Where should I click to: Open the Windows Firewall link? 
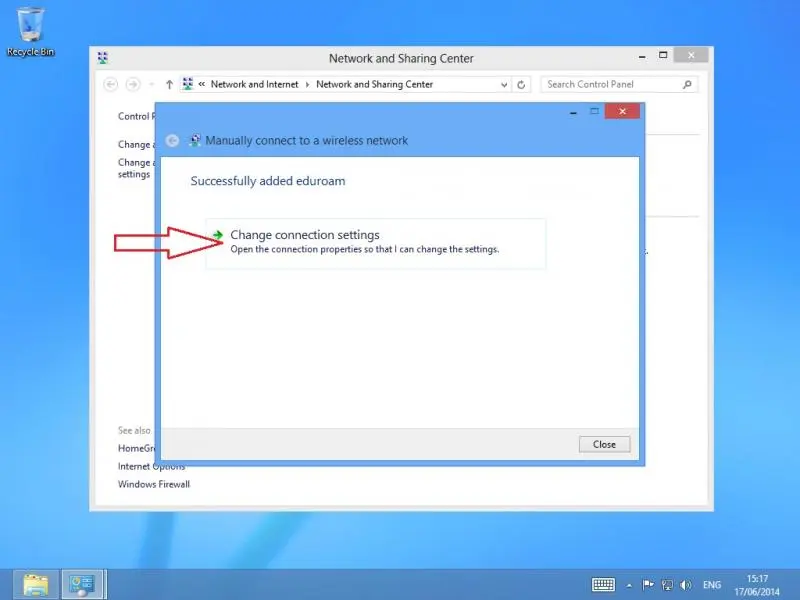[154, 484]
